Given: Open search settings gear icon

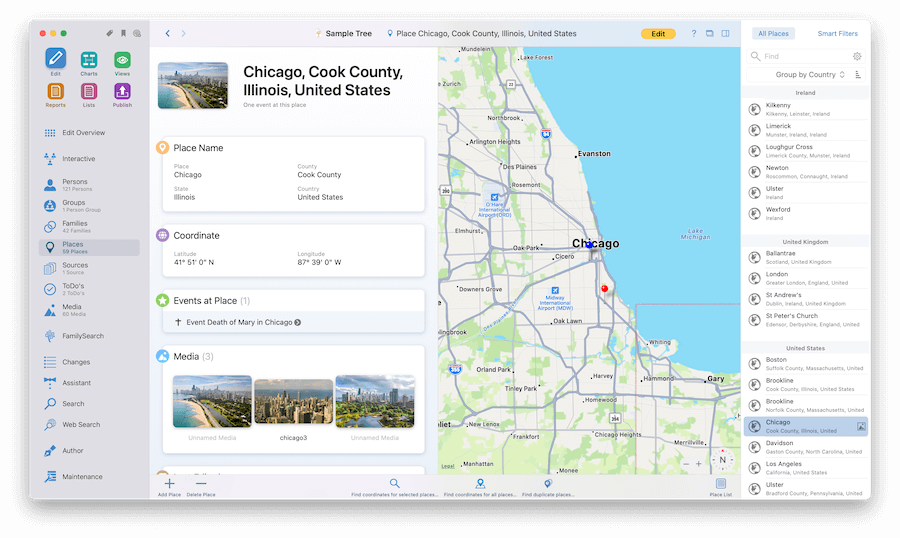Looking at the screenshot, I should pyautogui.click(x=857, y=56).
